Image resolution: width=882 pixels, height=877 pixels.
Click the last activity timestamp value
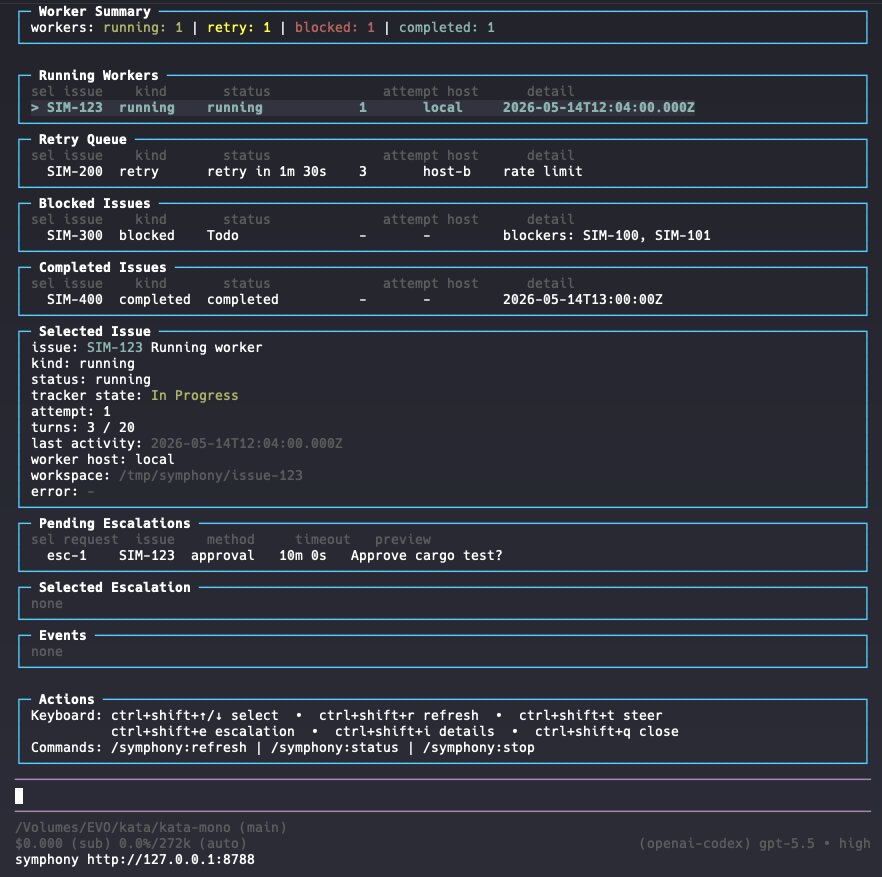coord(246,444)
